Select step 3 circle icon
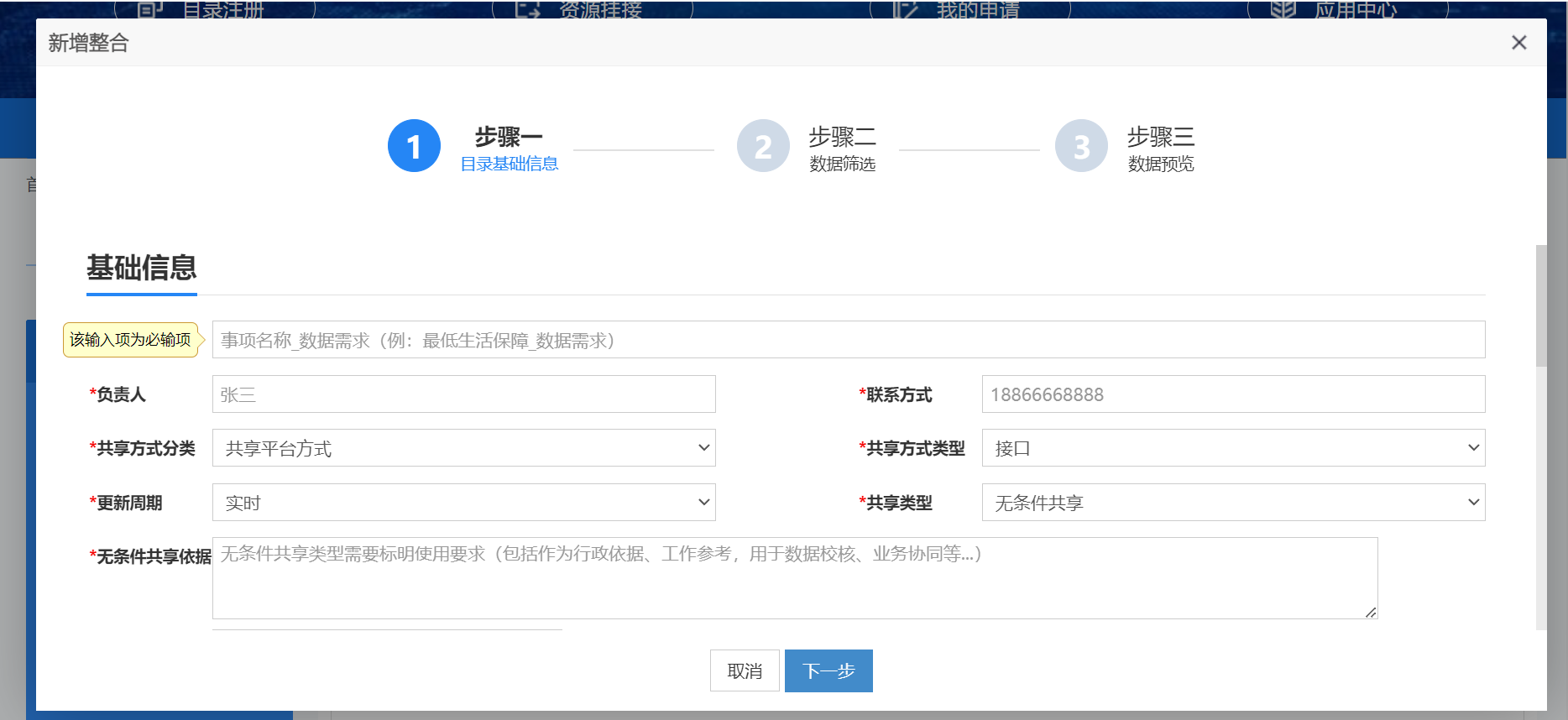Image resolution: width=1568 pixels, height=720 pixels. pyautogui.click(x=1081, y=146)
